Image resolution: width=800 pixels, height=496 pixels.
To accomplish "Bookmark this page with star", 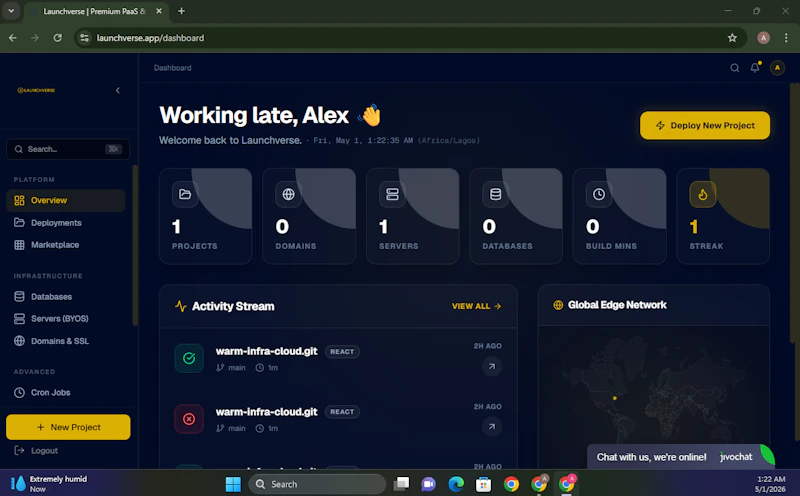I will (732, 38).
